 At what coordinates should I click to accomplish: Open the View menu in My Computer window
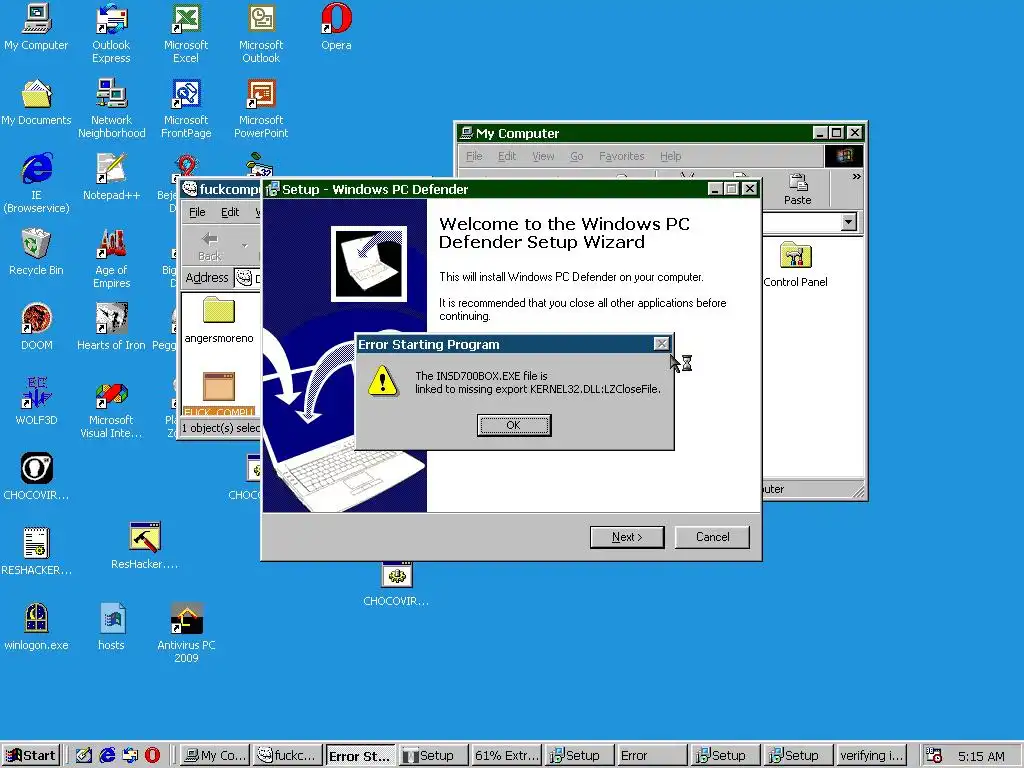click(x=543, y=156)
